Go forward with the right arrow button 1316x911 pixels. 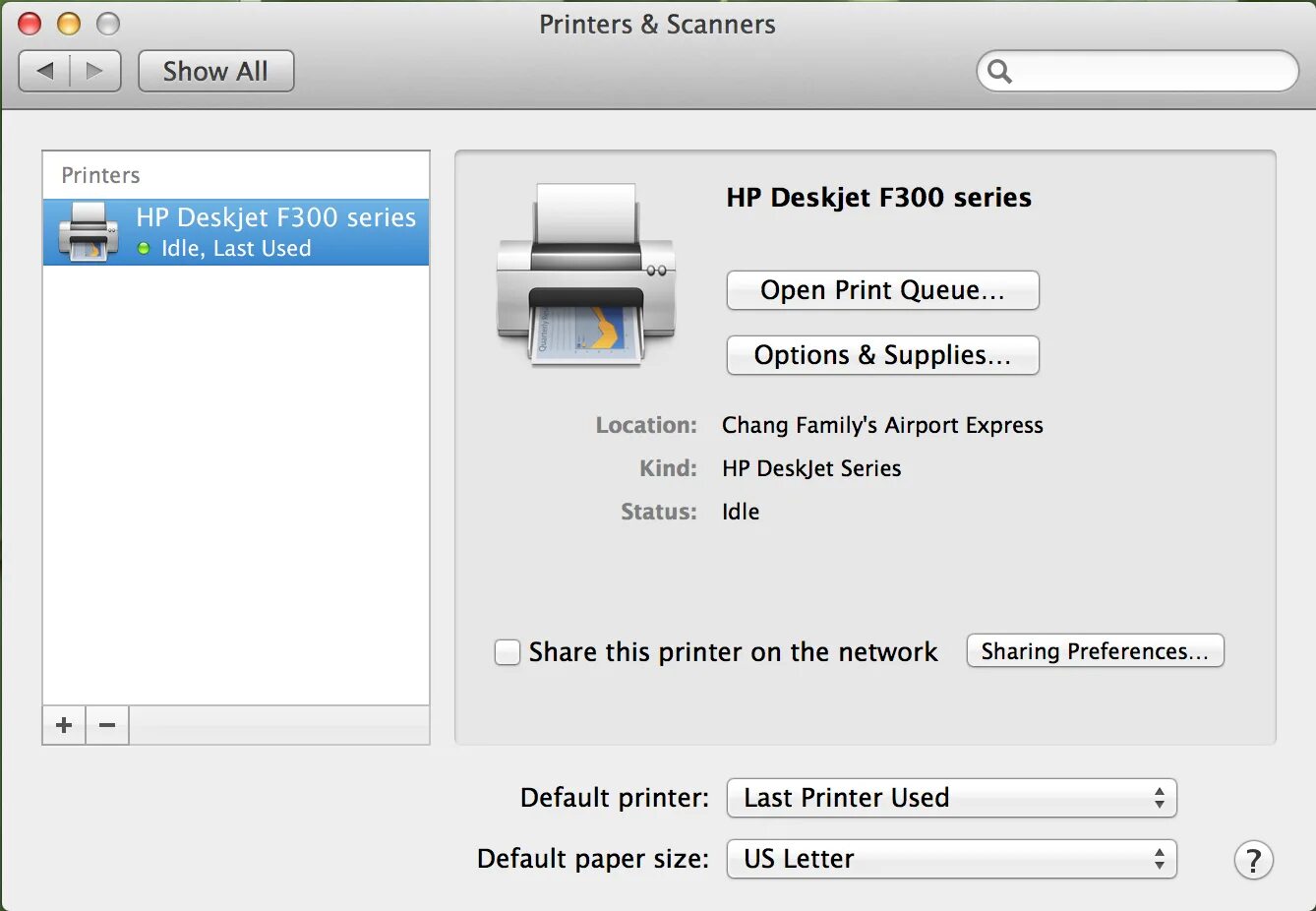95,71
